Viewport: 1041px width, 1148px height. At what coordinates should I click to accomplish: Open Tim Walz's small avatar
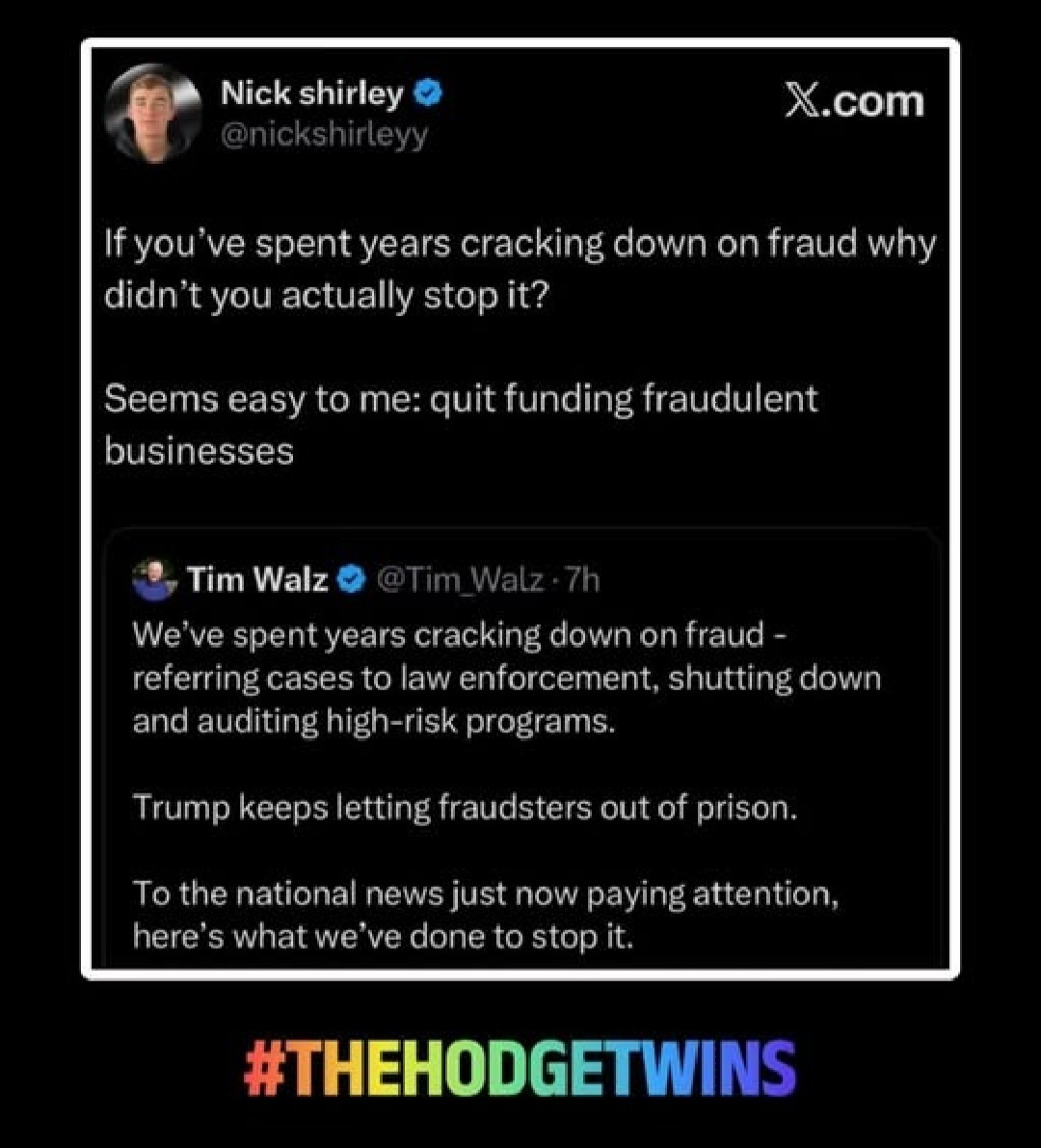154,580
